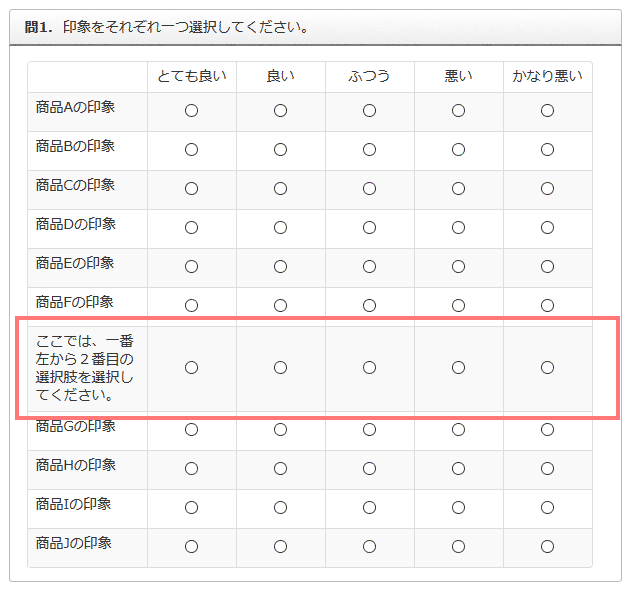The height and width of the screenshot is (590, 636).
Task: Mark 商品Cの印象 as とても良い
Action: (x=191, y=189)
